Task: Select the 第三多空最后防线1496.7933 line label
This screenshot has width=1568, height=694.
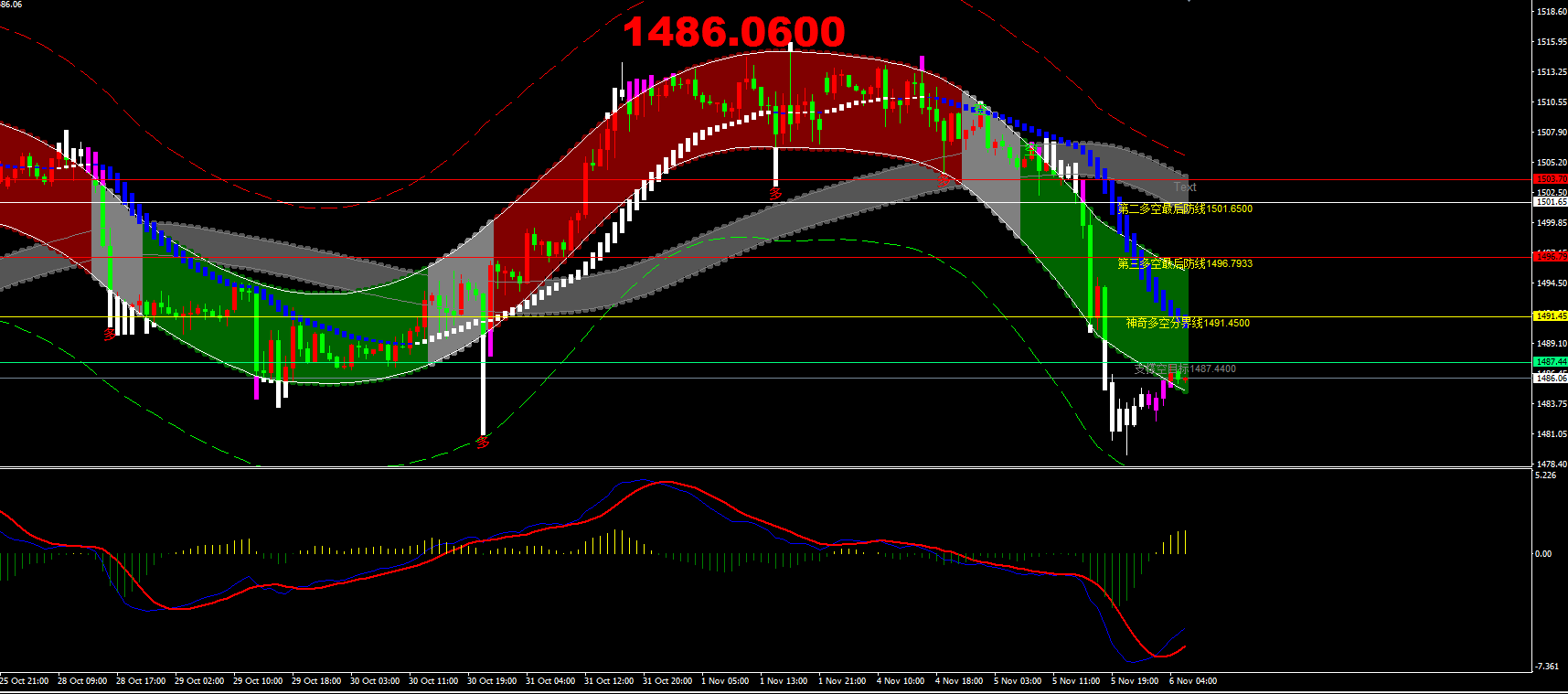Action: tap(1185, 263)
